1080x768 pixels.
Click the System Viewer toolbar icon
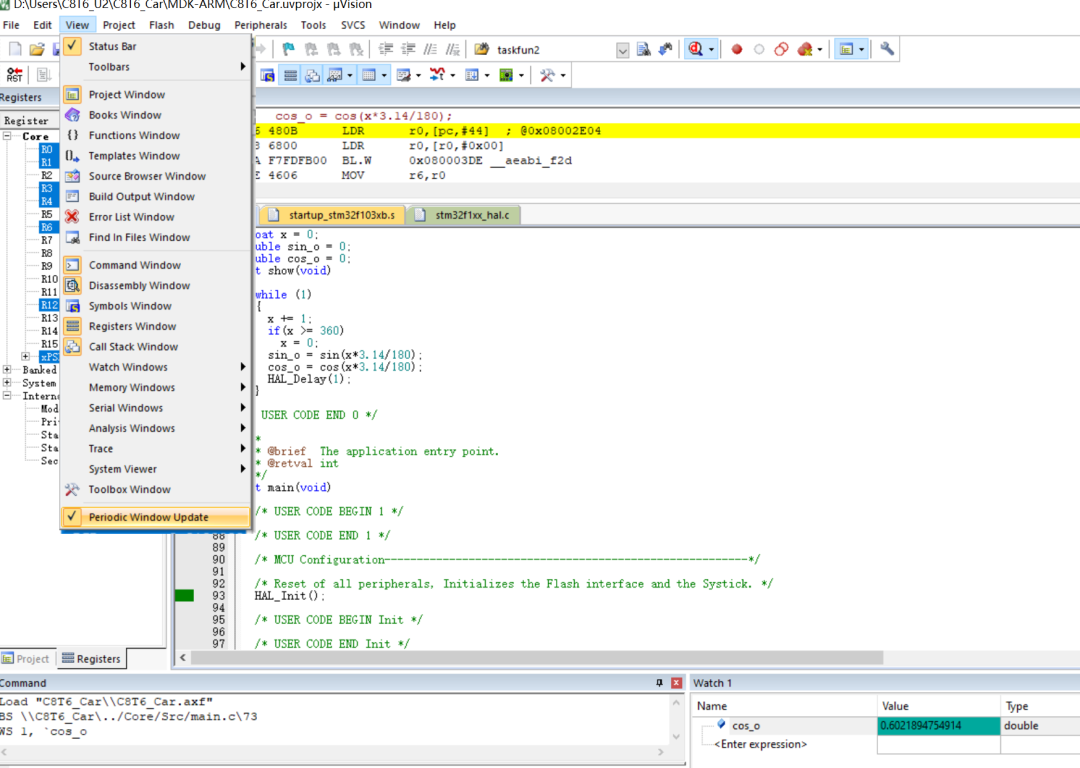tap(506, 75)
